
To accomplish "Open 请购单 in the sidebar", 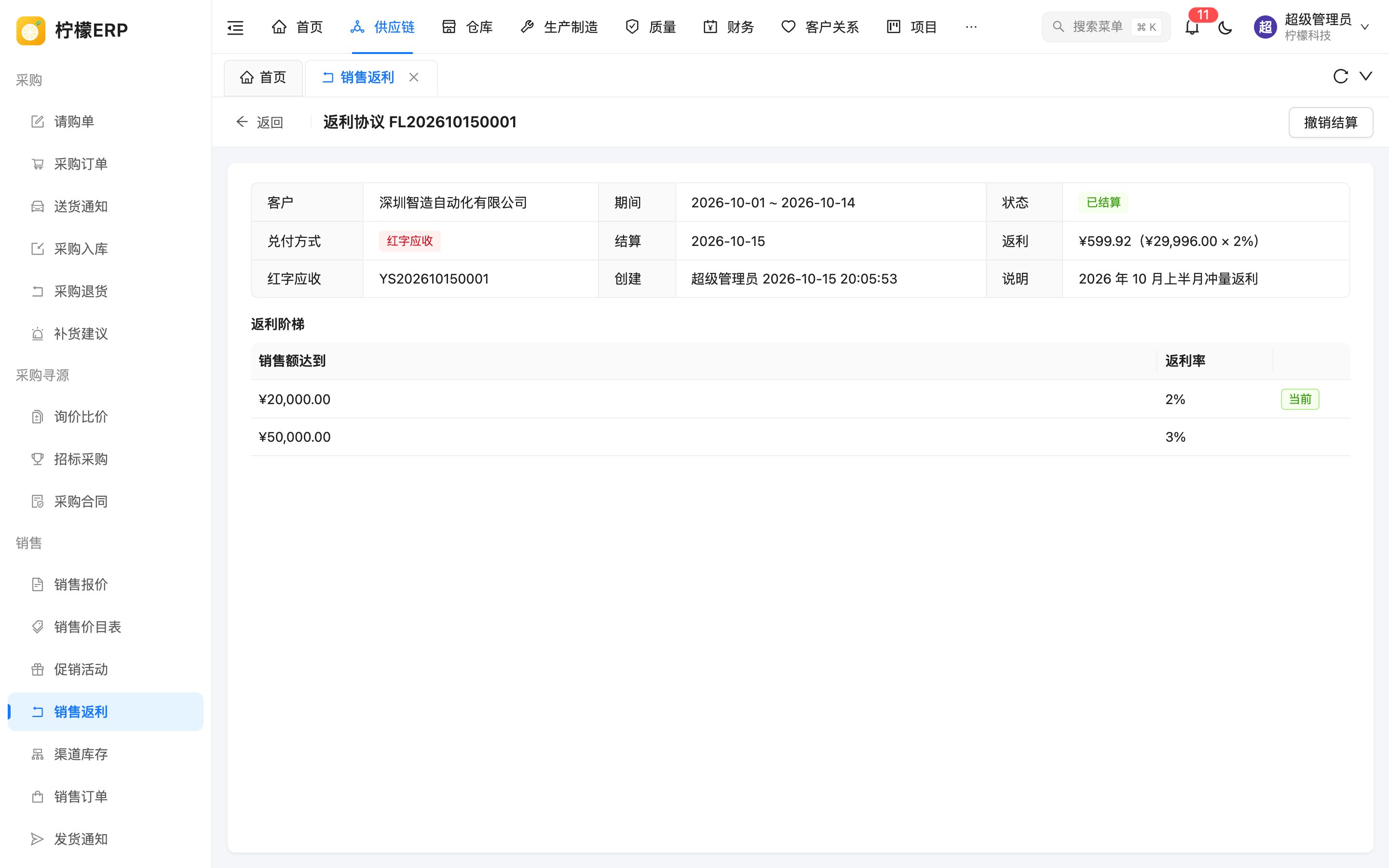I will 106,122.
